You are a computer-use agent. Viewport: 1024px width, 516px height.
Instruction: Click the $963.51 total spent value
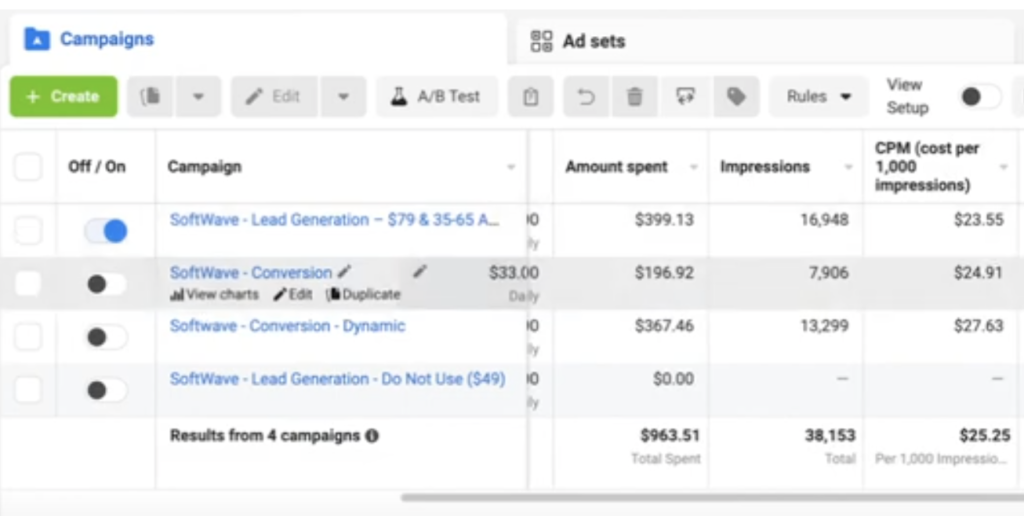[x=670, y=435]
